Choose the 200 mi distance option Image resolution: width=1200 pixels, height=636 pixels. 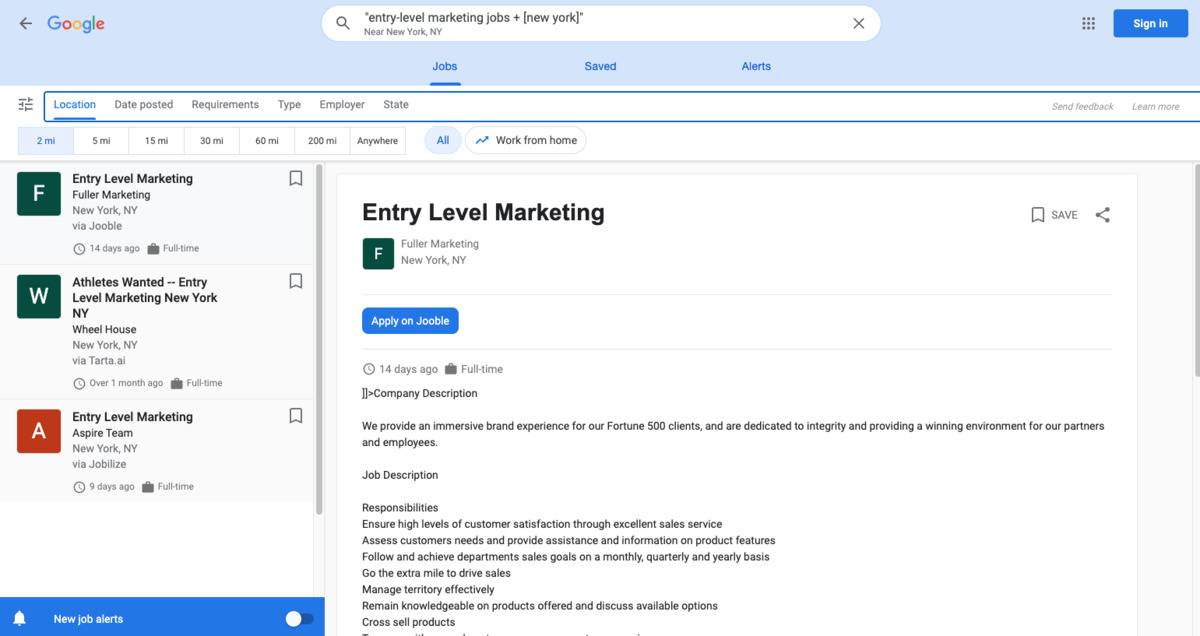click(x=322, y=141)
